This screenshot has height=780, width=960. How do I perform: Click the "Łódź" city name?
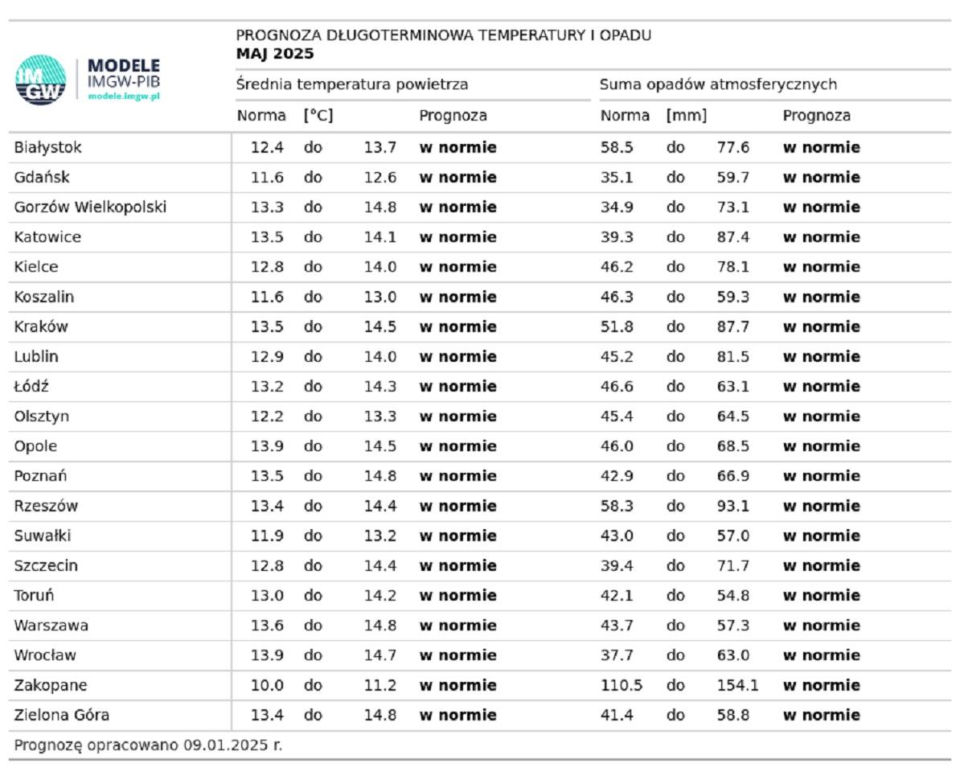[x=31, y=386]
